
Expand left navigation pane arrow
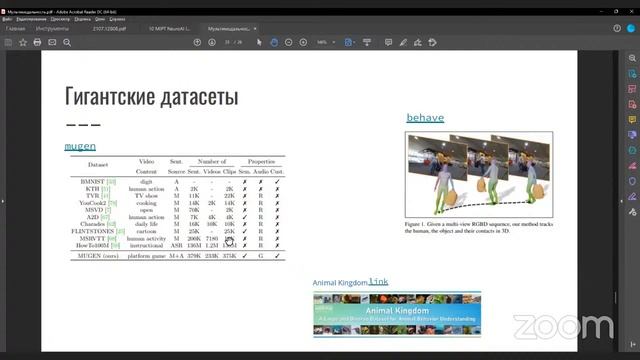click(x=2, y=201)
